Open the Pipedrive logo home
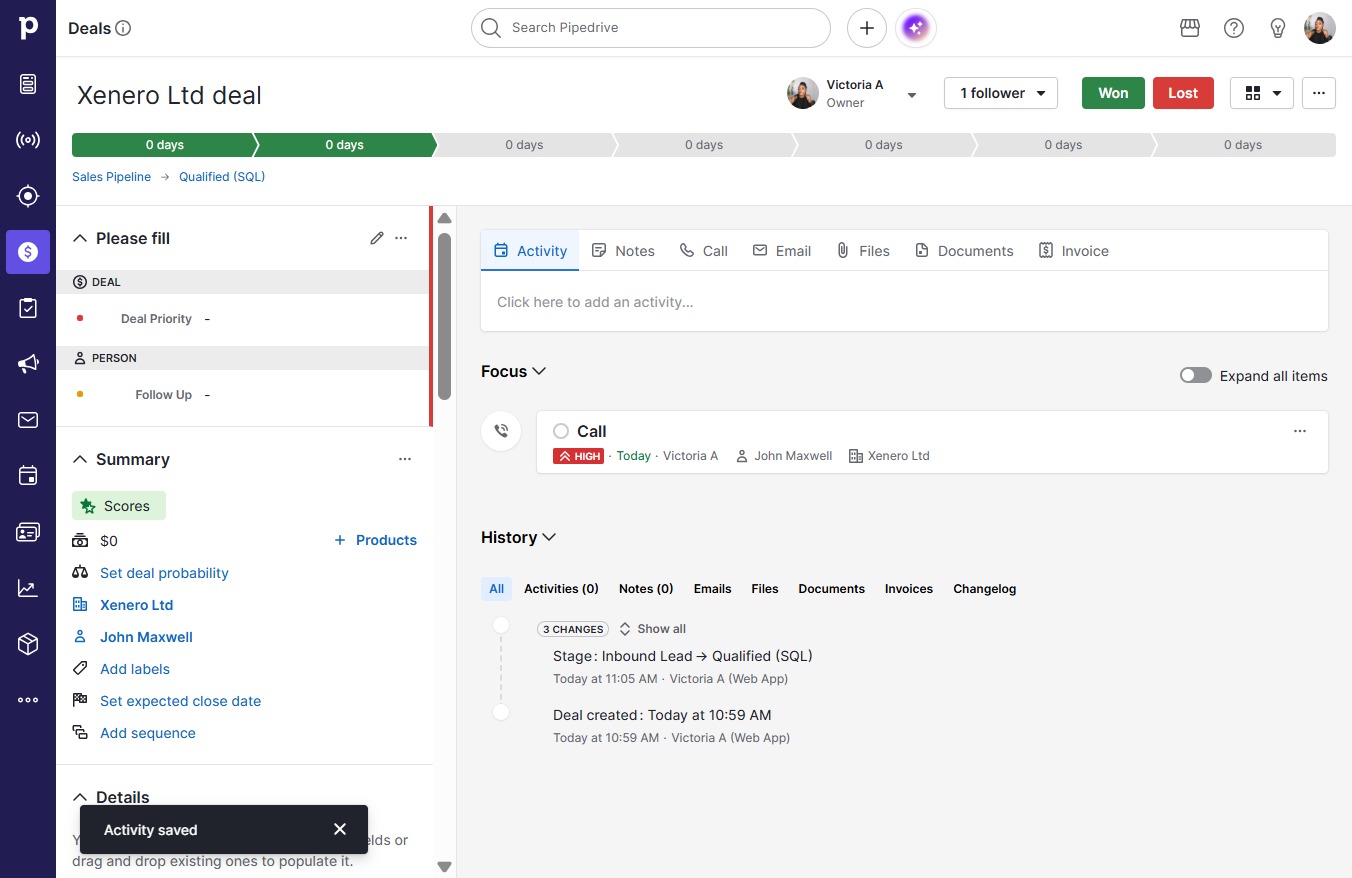1352x878 pixels. coord(28,28)
